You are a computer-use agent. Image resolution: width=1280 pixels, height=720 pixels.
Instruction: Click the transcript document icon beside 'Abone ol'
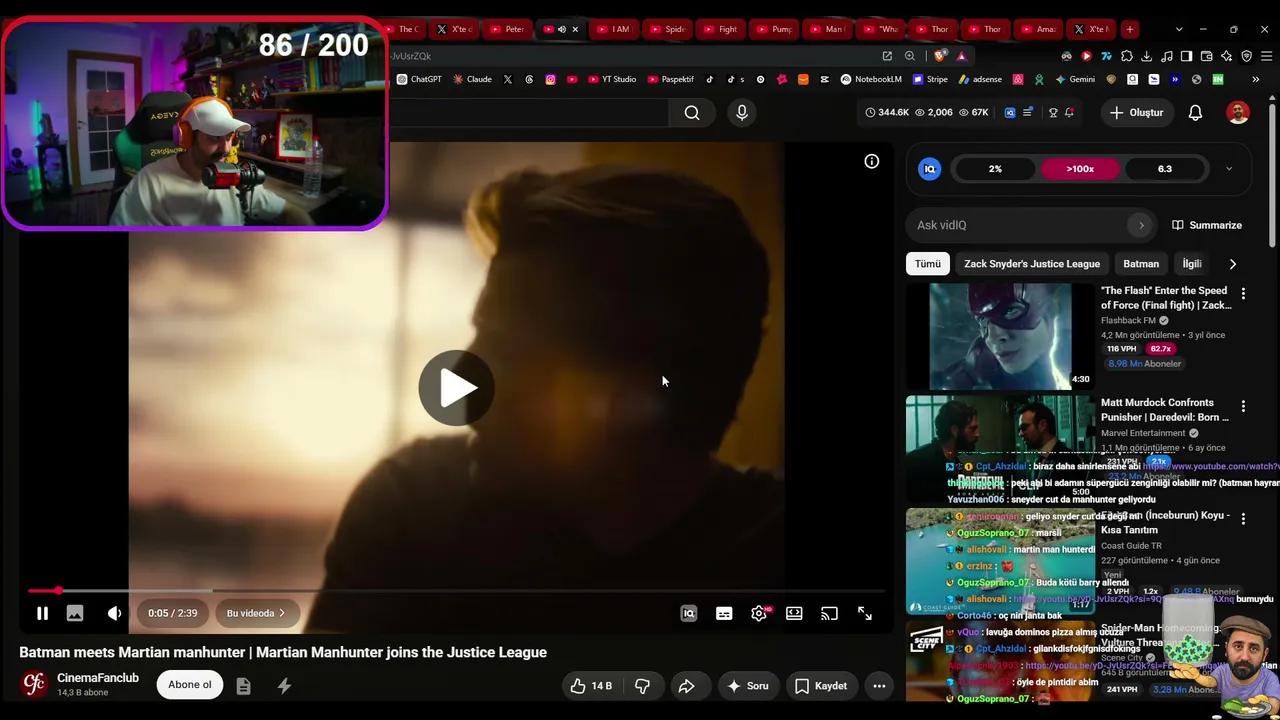243,686
